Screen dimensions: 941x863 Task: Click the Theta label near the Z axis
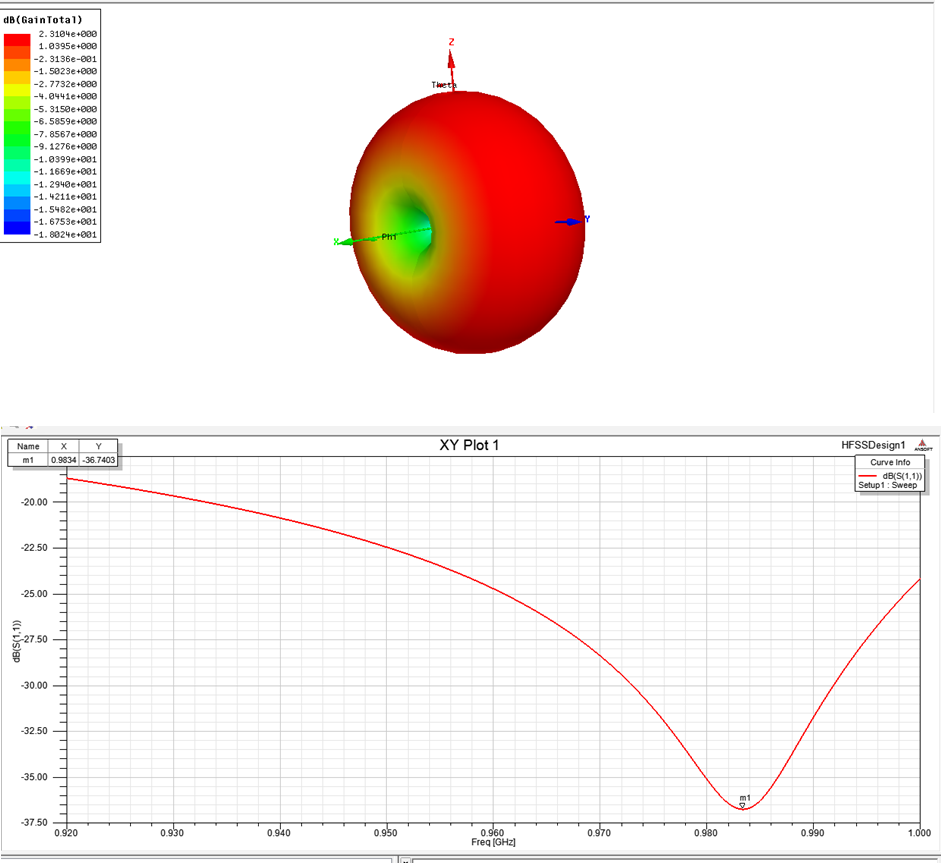(x=444, y=85)
